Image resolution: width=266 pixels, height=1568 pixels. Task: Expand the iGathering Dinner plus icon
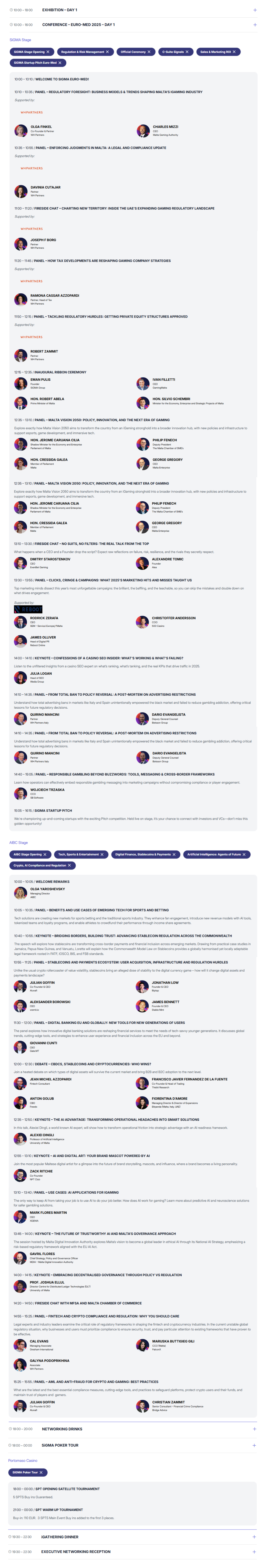click(x=254, y=1536)
